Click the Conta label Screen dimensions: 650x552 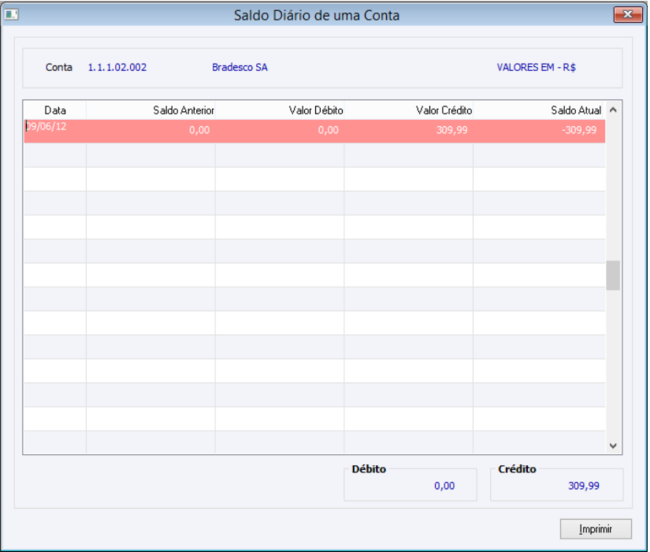coord(59,67)
